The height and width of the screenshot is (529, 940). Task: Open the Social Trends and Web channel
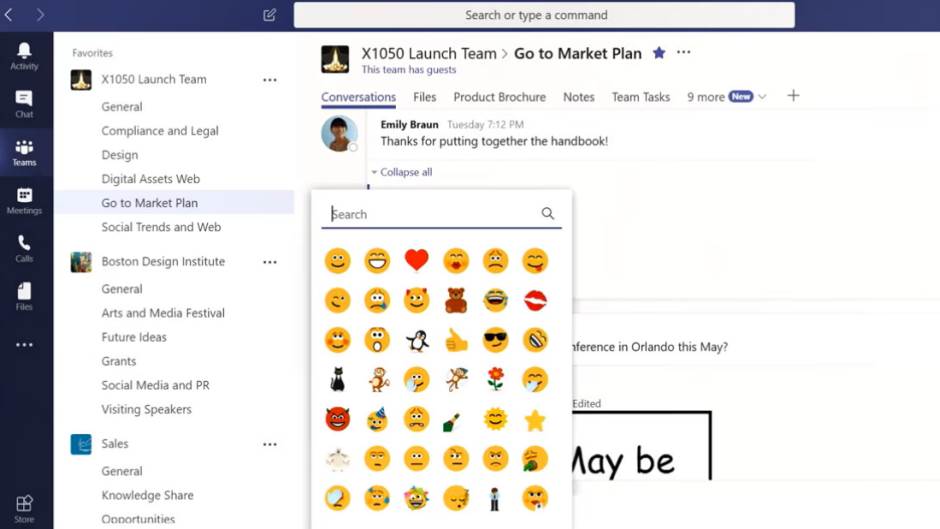[161, 227]
